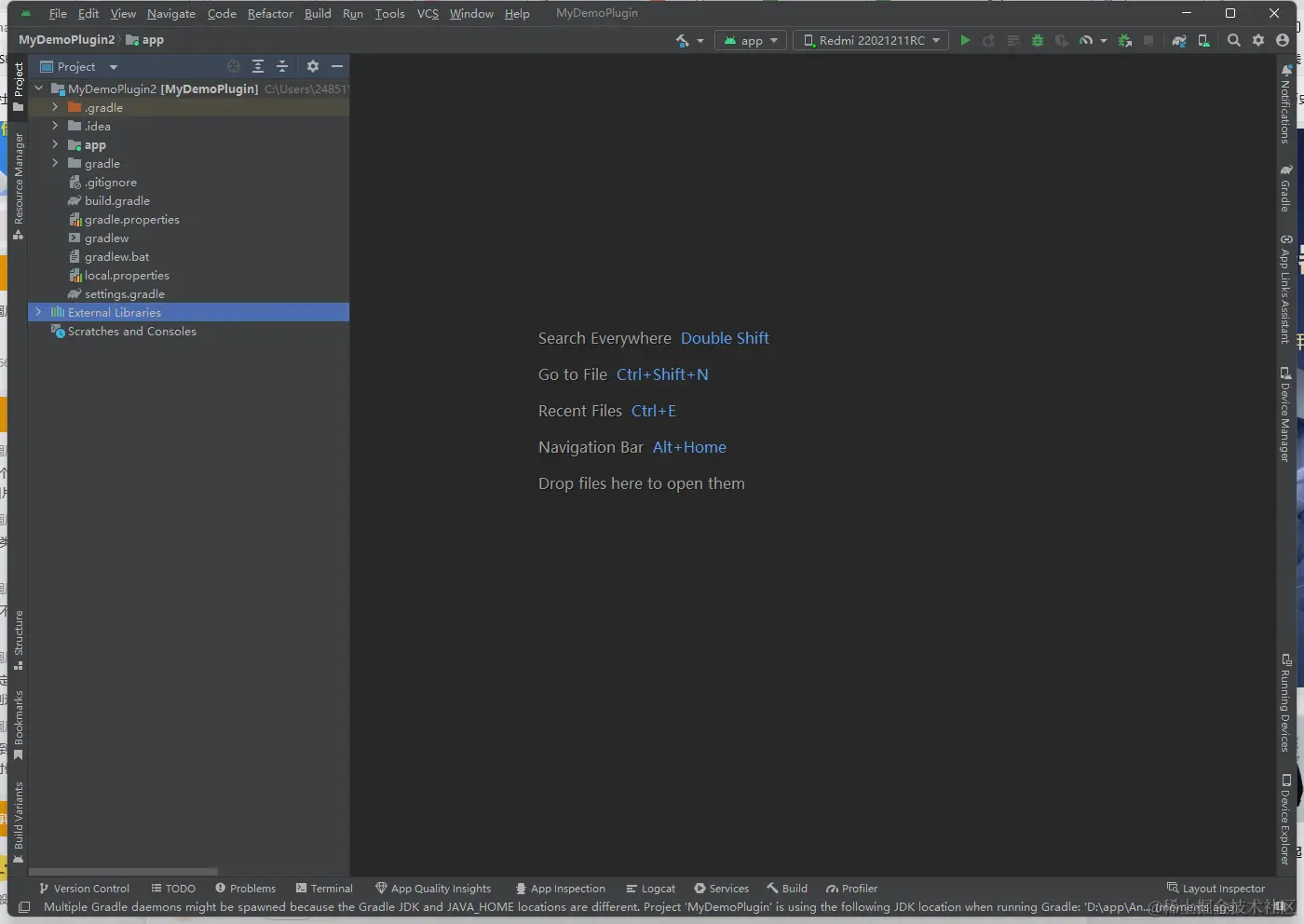Open the Navigate menu

point(171,13)
